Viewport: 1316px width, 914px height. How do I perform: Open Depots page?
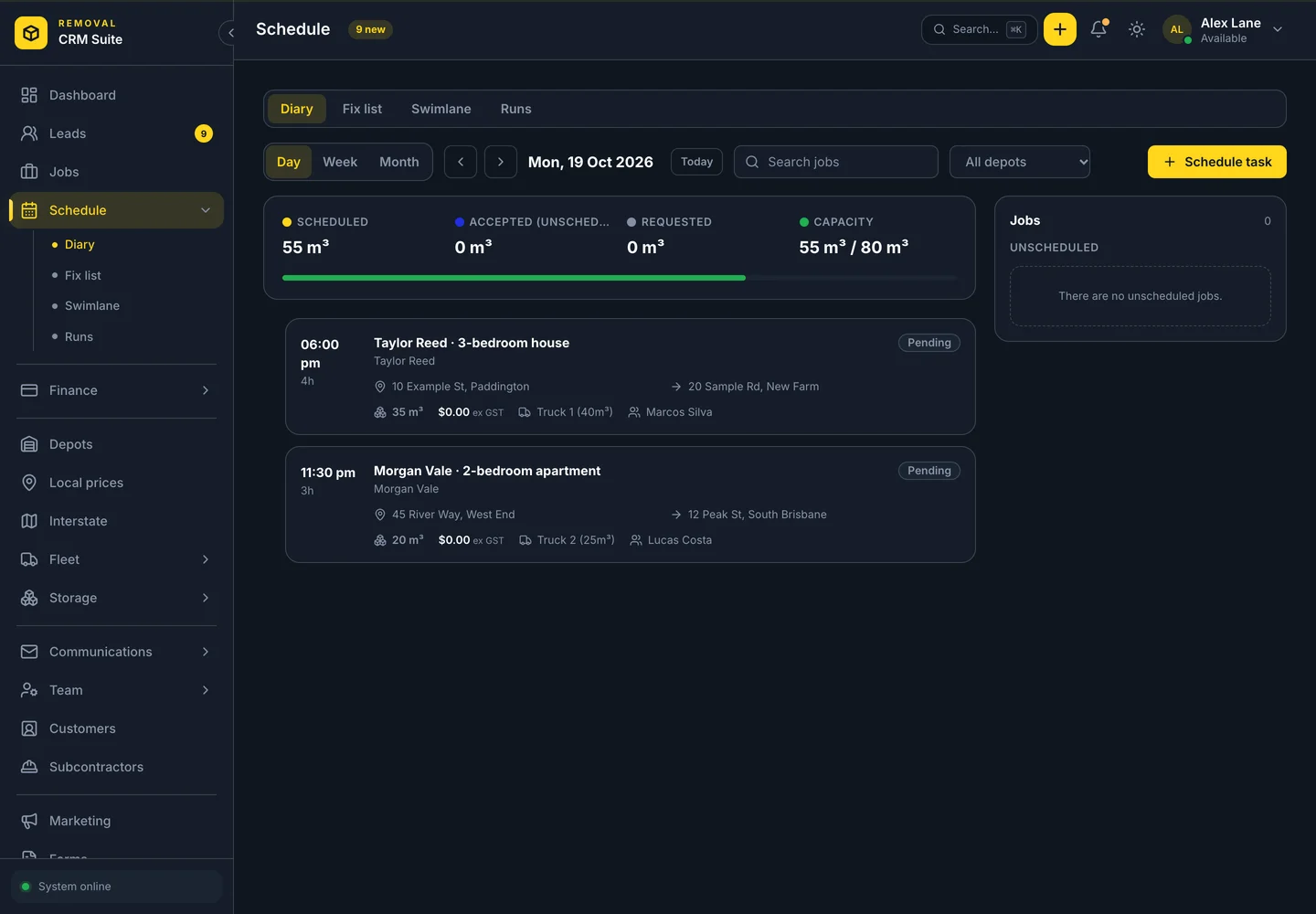(x=117, y=444)
